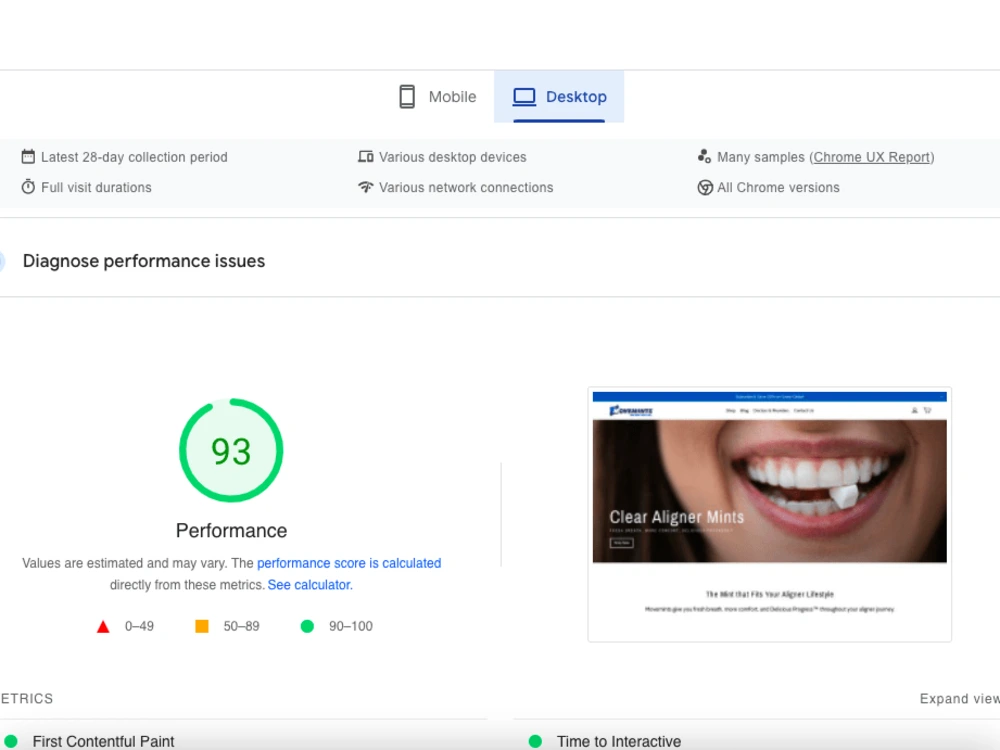The height and width of the screenshot is (750, 1000).
Task: Click green dot beside First Contentful Paint
Action: coord(11,741)
